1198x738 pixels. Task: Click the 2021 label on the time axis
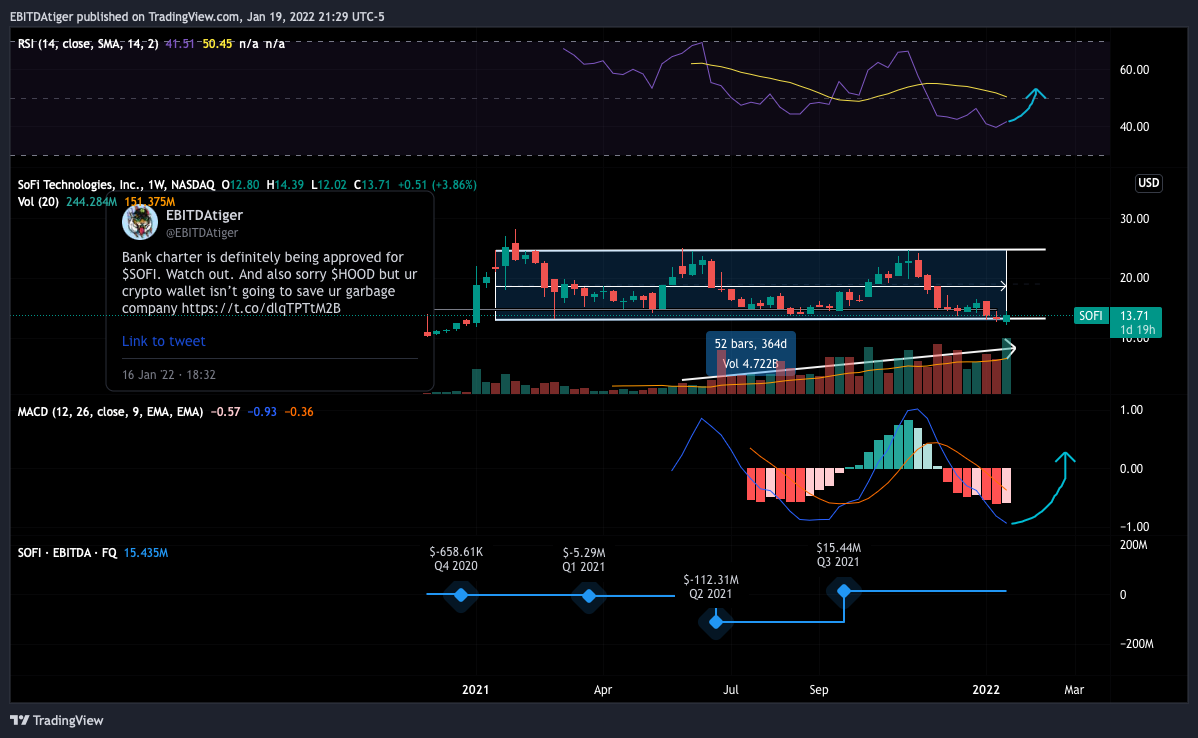[475, 689]
